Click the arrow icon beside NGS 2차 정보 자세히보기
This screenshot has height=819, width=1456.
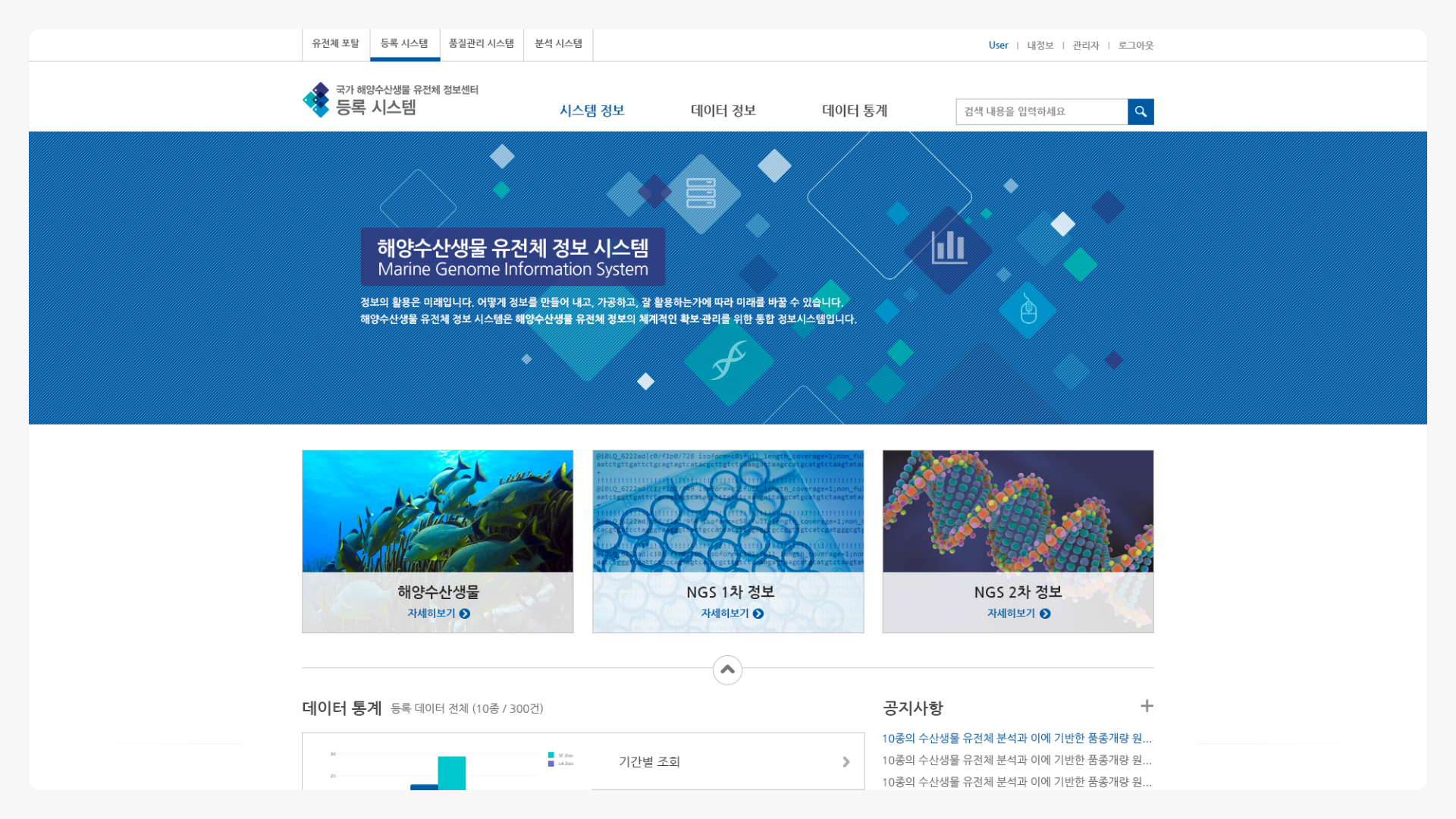[1045, 613]
